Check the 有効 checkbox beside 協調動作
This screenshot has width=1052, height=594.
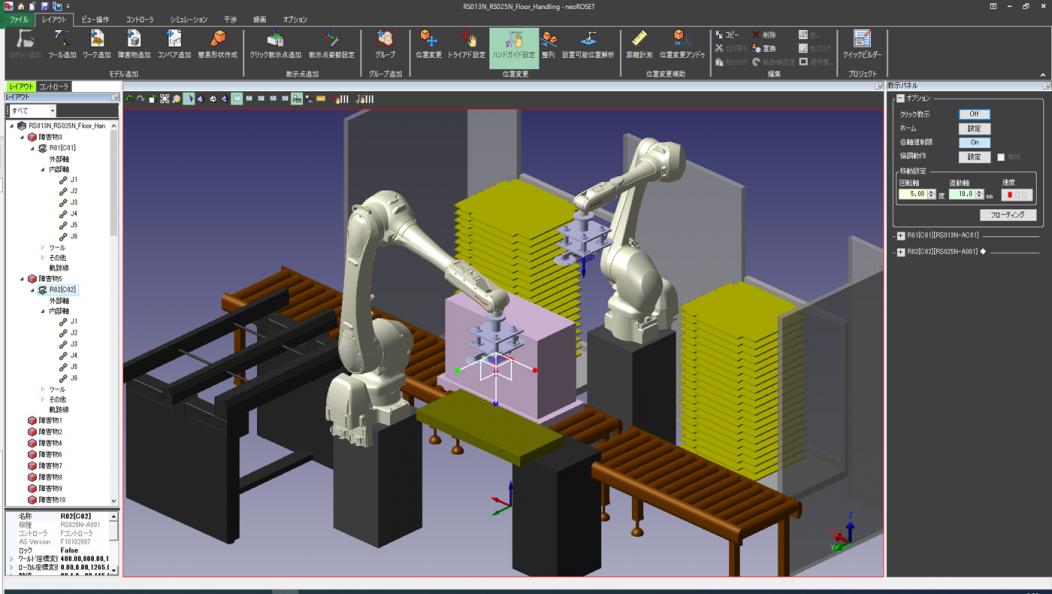(x=1002, y=157)
